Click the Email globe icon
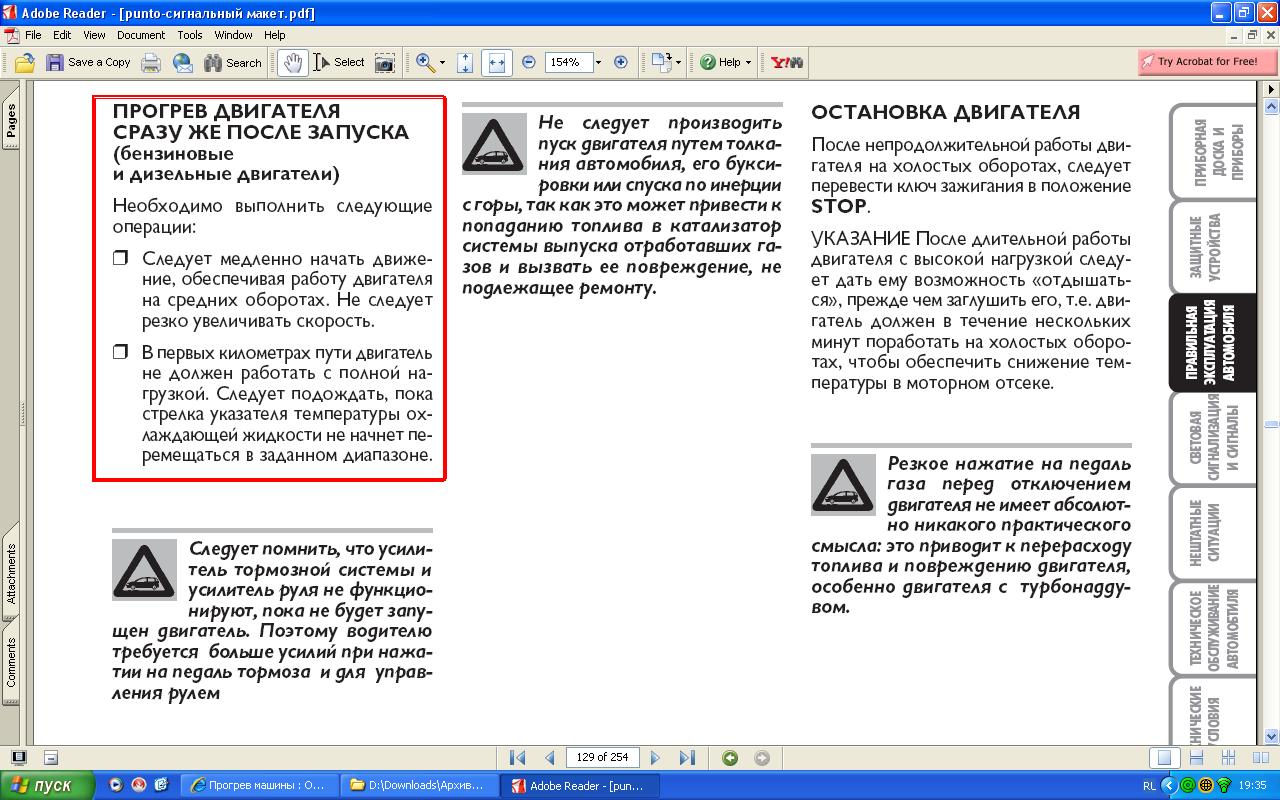 point(182,62)
